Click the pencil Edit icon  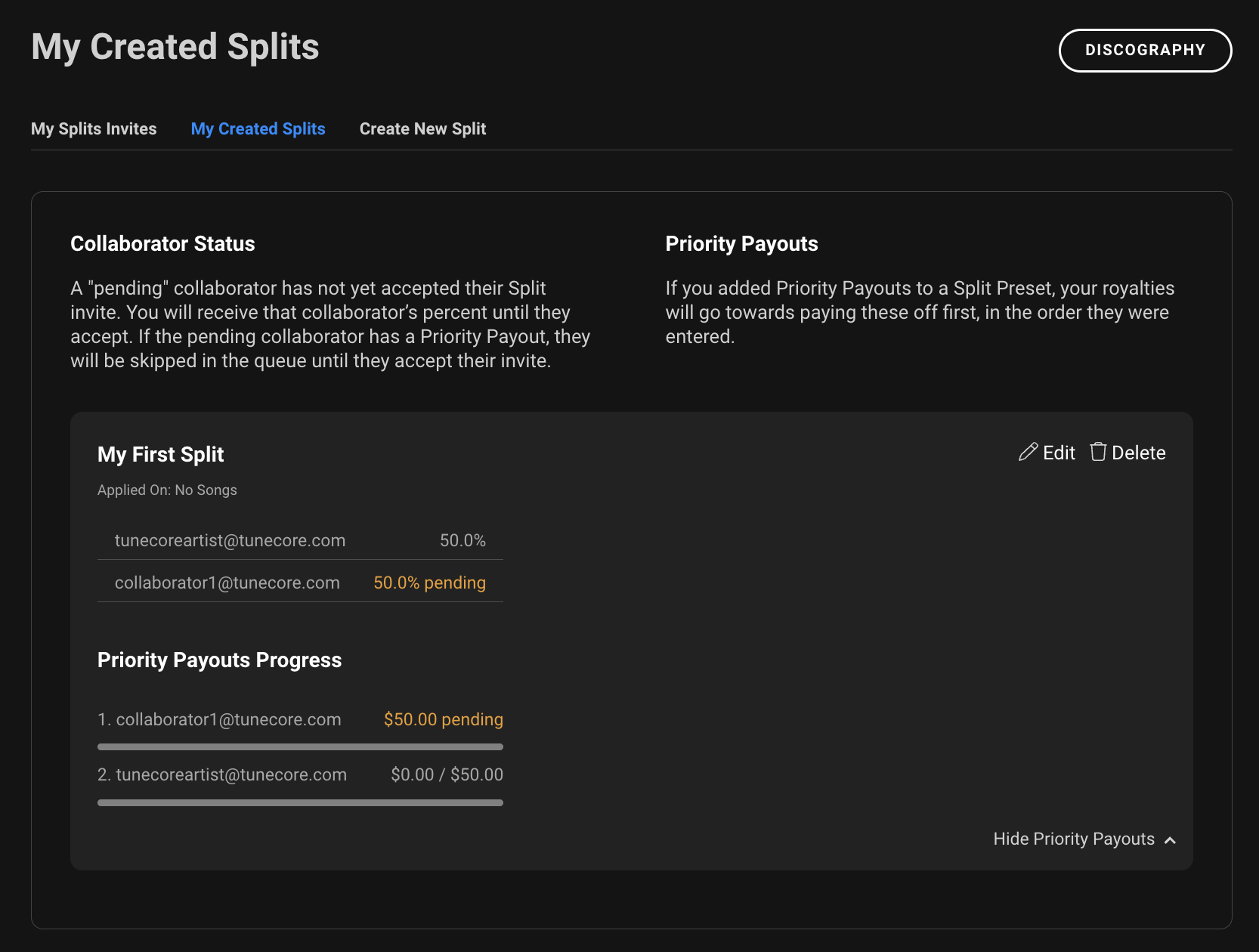pyautogui.click(x=1028, y=452)
